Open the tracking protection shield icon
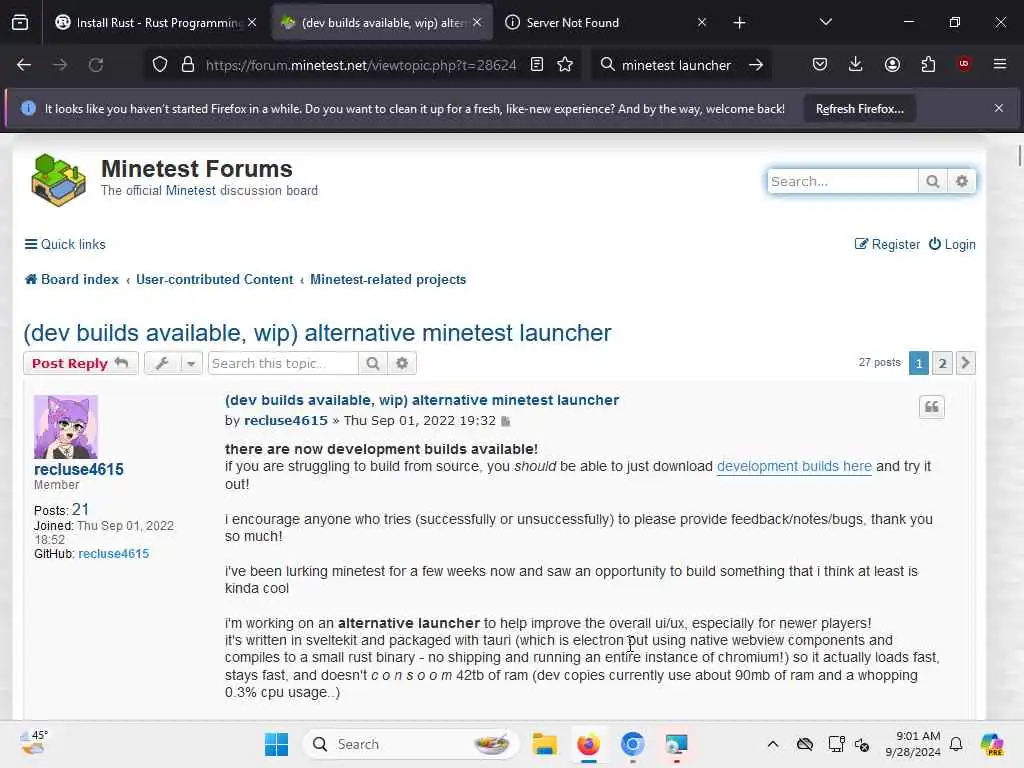The height and width of the screenshot is (768, 1024). coord(160,65)
